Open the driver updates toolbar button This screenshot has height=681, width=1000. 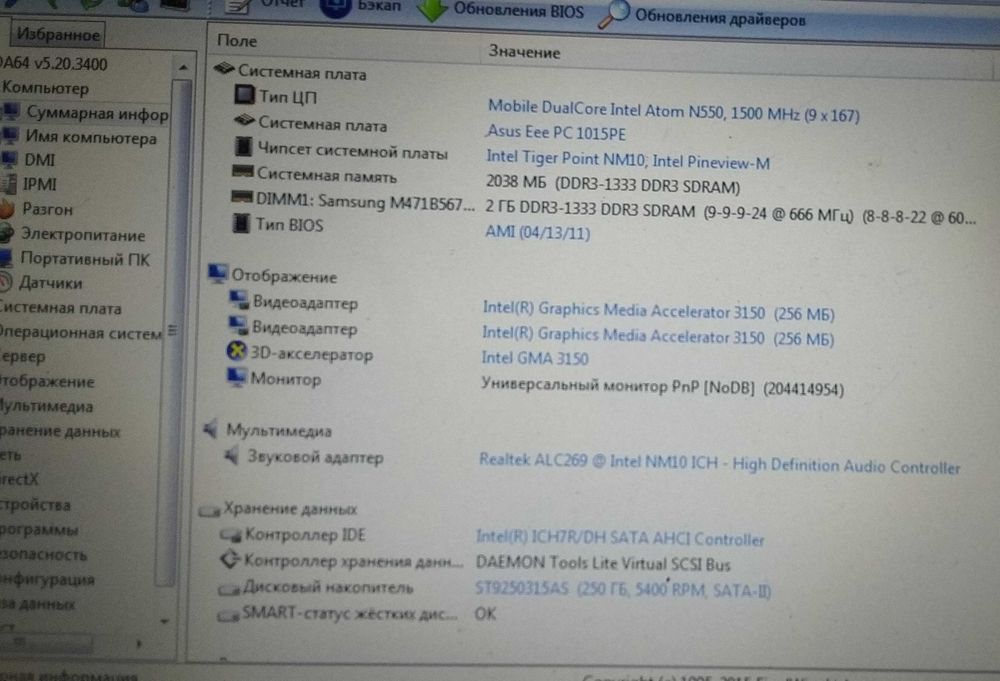pos(703,16)
